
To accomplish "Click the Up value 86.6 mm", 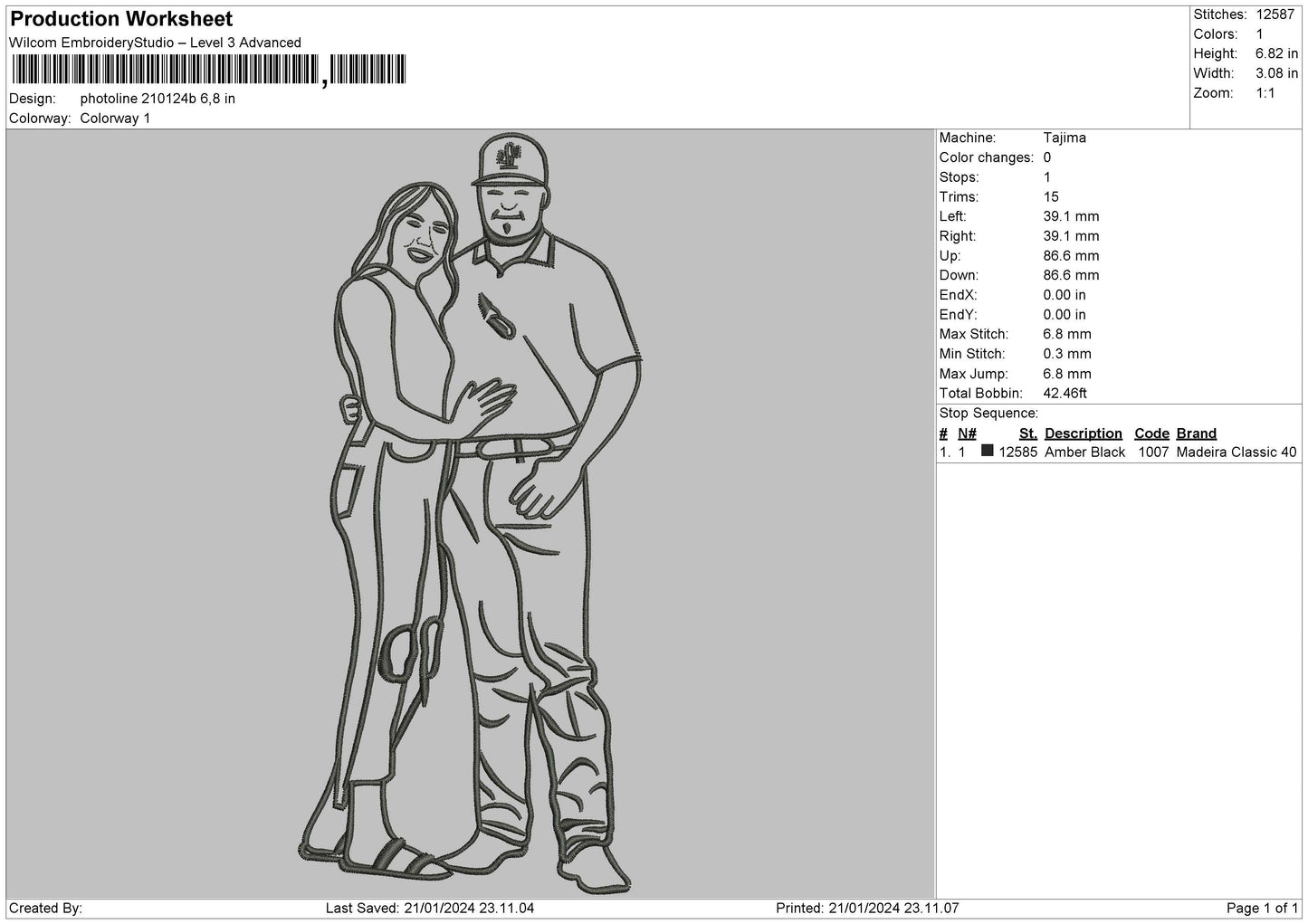I will click(x=1071, y=256).
